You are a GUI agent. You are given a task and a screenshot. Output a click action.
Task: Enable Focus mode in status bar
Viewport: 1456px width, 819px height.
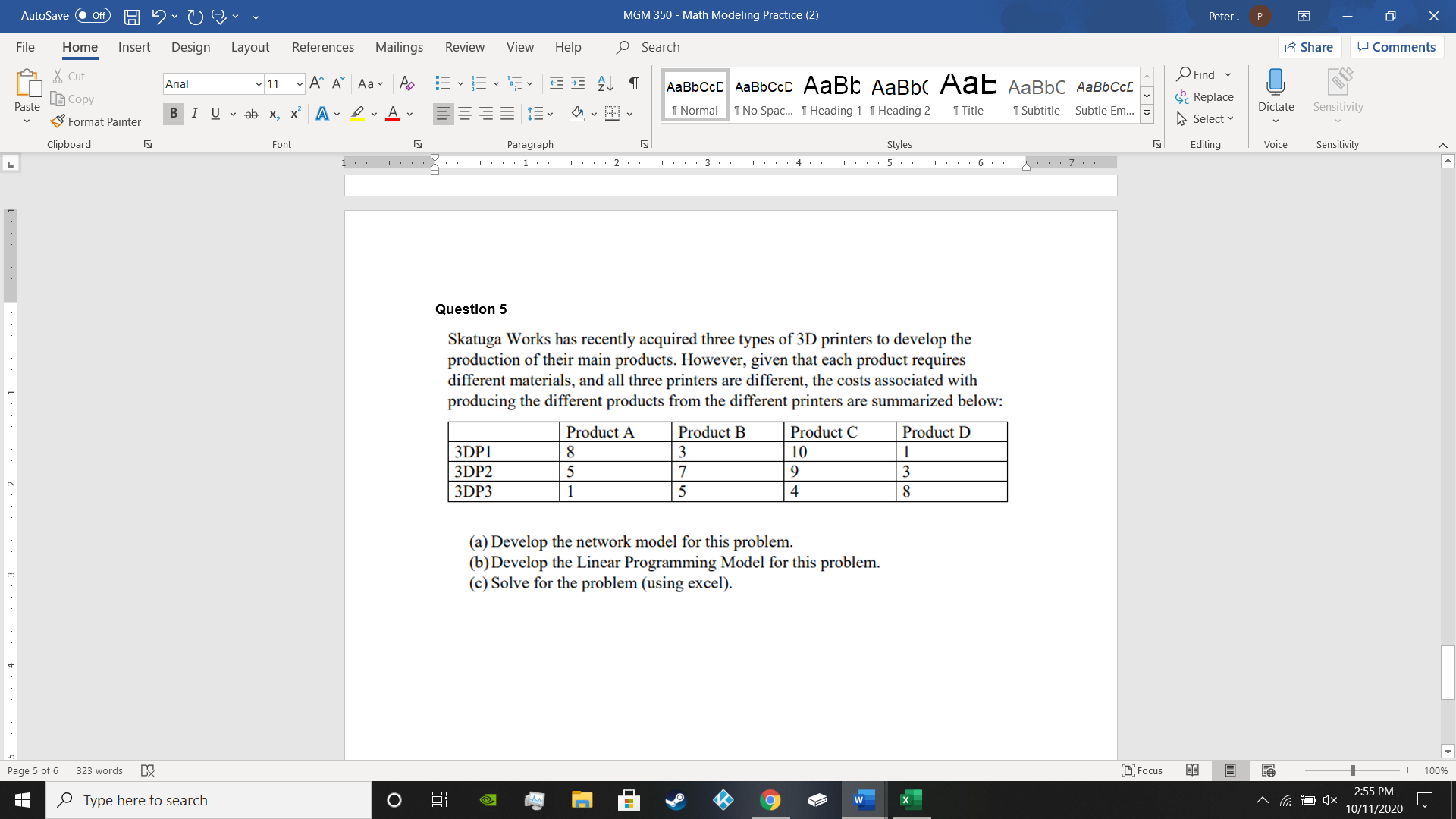coord(1141,770)
